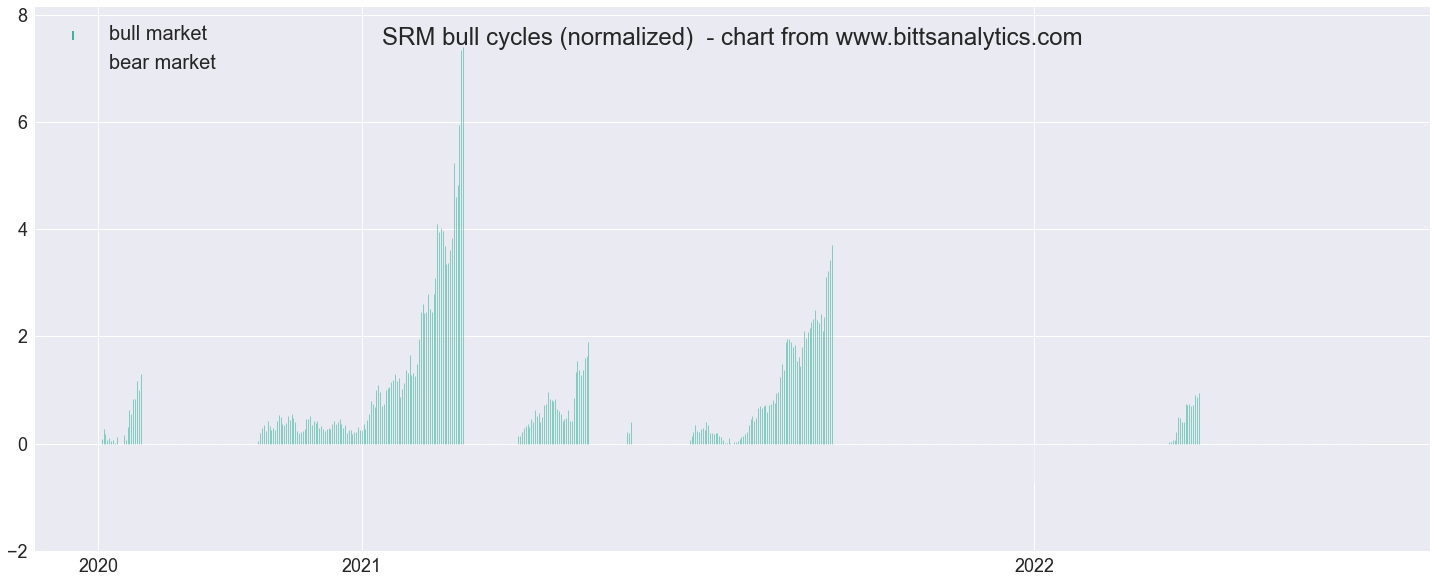Screen dimensions: 1436x583
Task: Click the 2020 x-axis label
Action: click(x=98, y=566)
